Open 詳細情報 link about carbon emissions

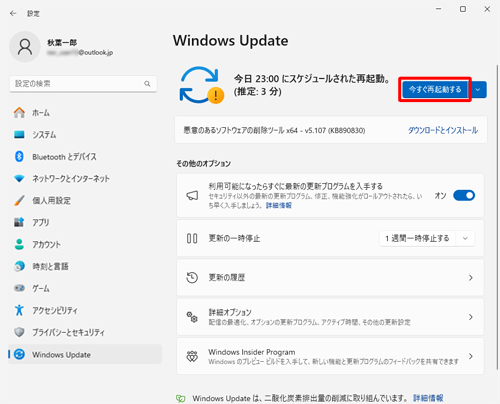(428, 398)
